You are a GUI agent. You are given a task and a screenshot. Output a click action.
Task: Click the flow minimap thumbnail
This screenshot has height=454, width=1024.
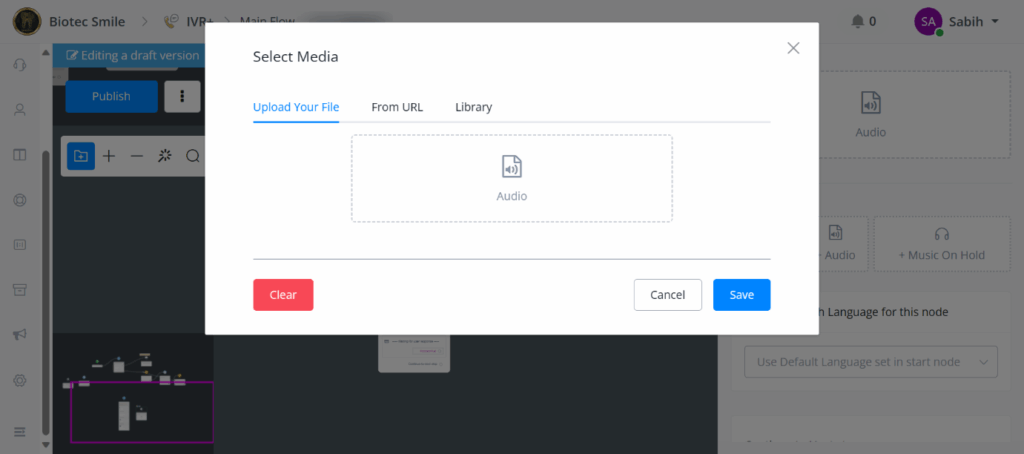click(131, 388)
